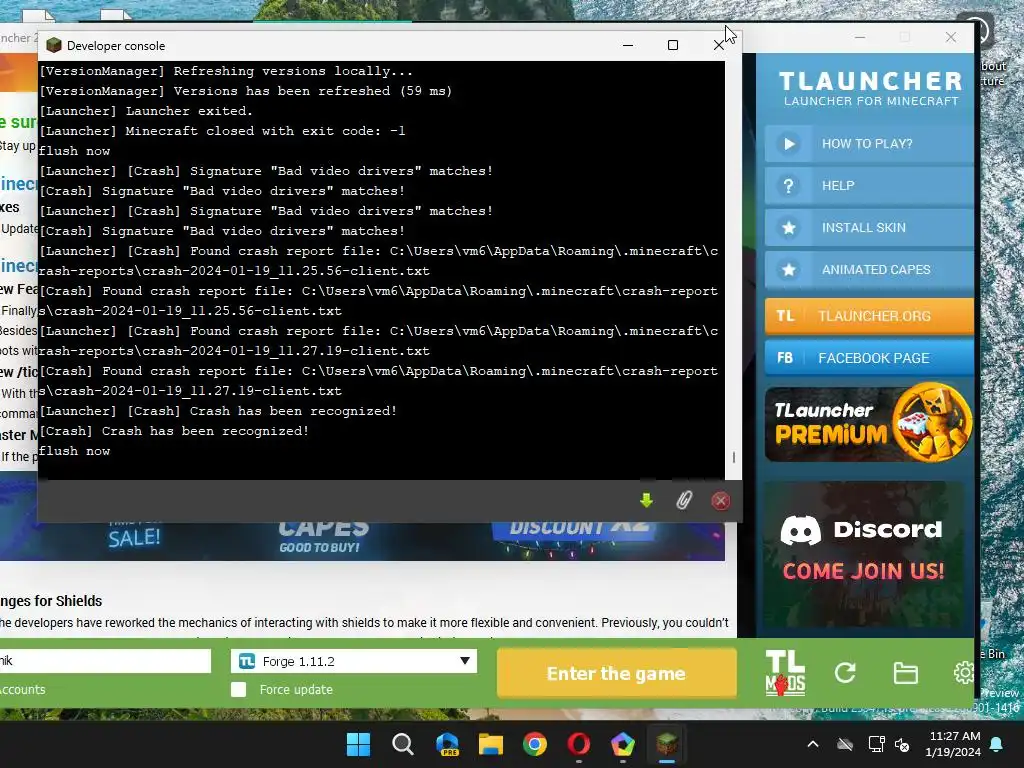Open the FACEBOOK PAGE button
The width and height of the screenshot is (1024, 768).
click(869, 358)
